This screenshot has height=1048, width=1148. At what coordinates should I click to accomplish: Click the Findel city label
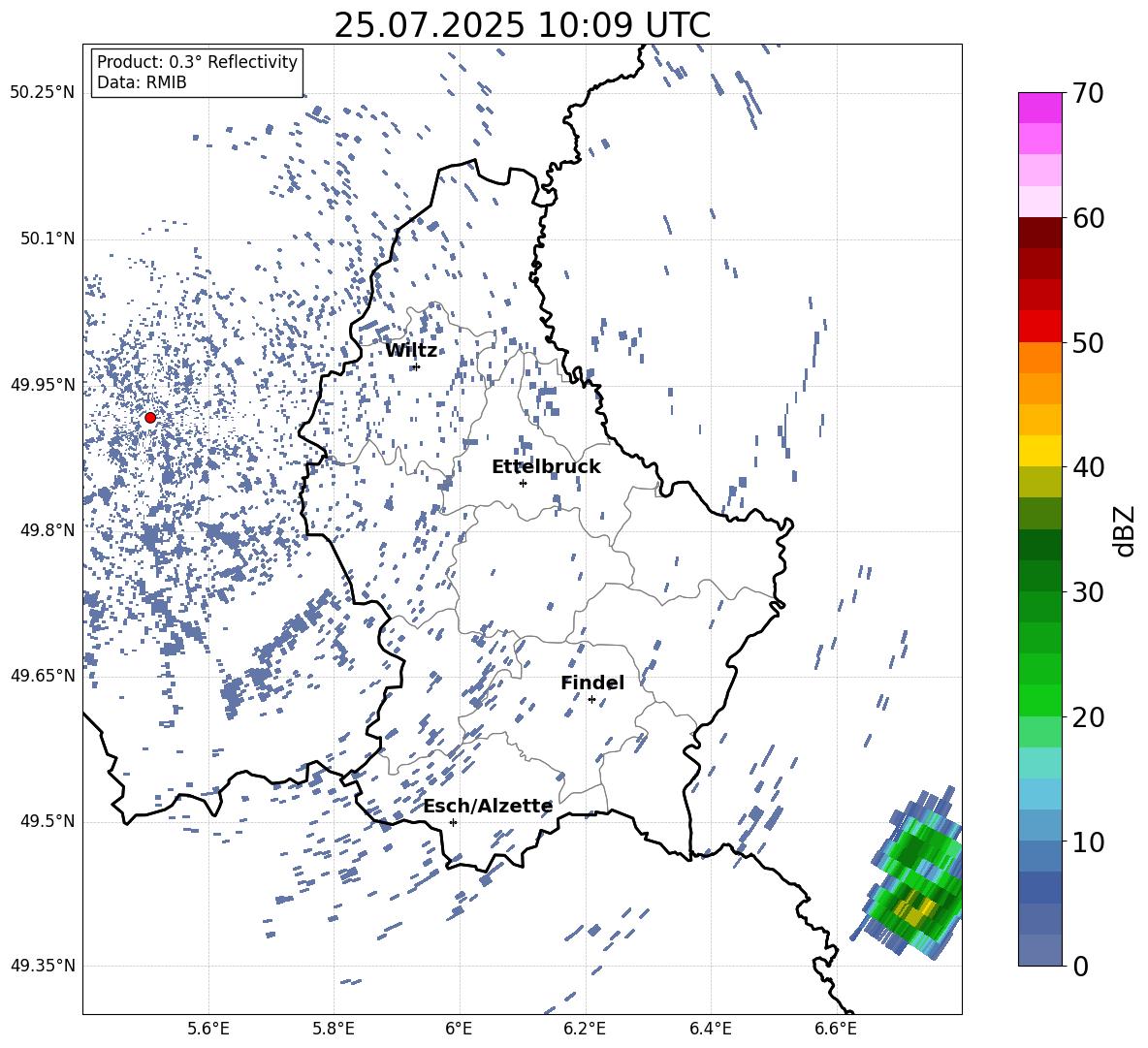(x=592, y=683)
